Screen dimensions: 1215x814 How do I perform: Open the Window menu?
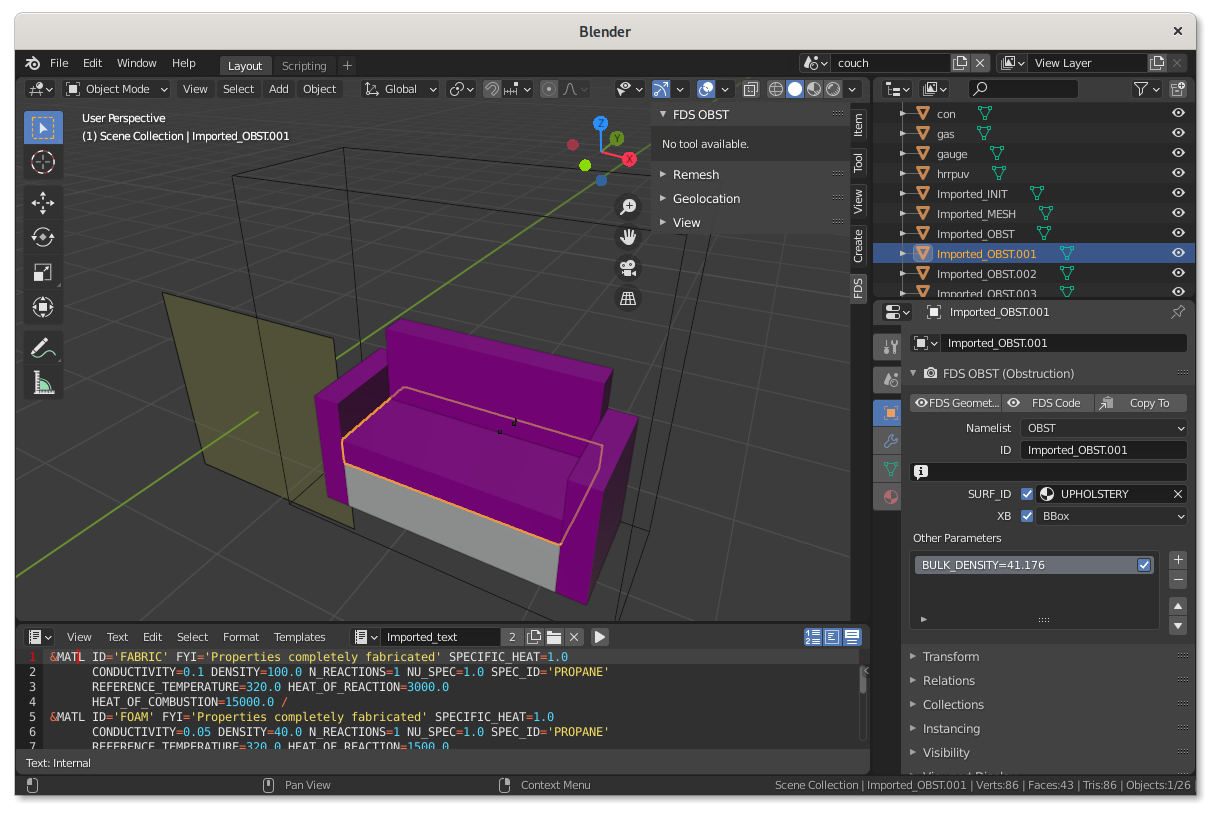(137, 63)
